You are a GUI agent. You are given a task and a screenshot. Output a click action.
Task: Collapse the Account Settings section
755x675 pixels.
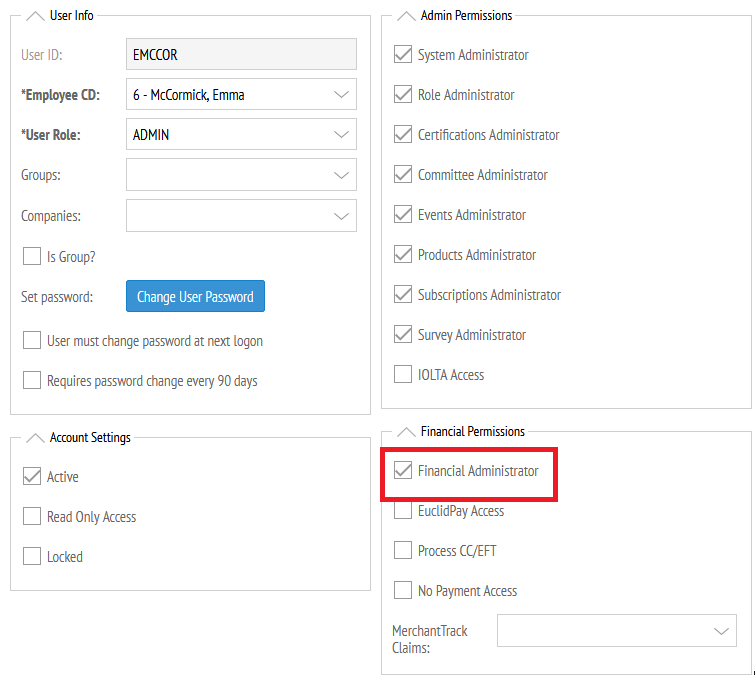point(34,437)
